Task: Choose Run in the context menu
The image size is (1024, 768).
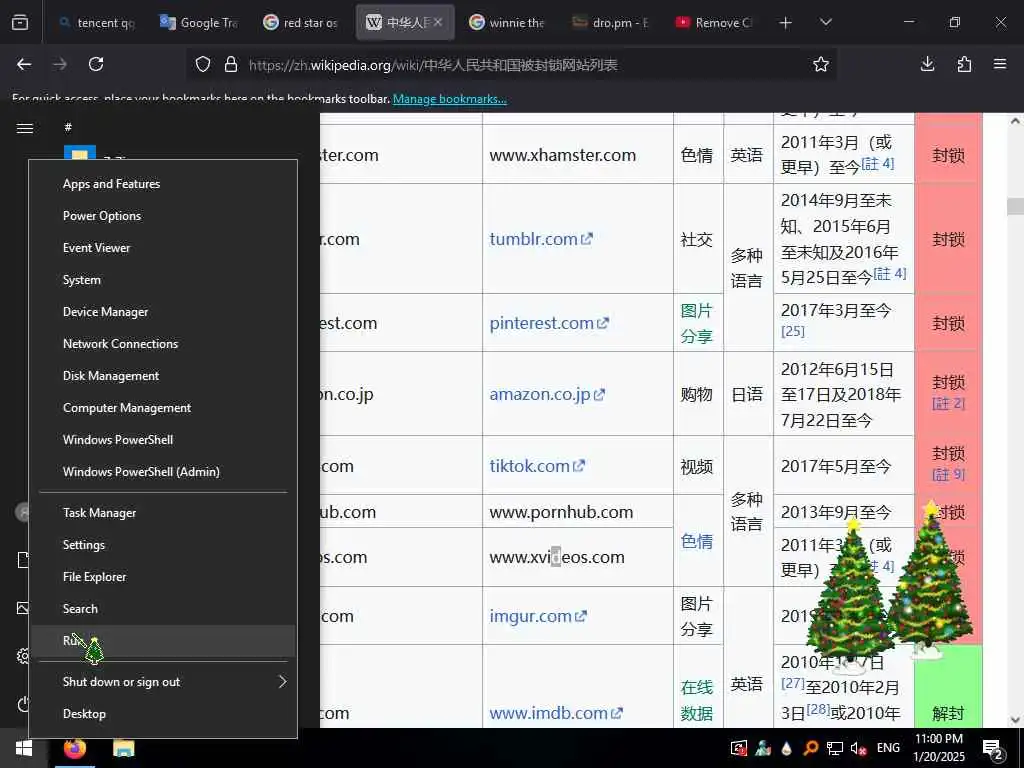Action: (163, 641)
